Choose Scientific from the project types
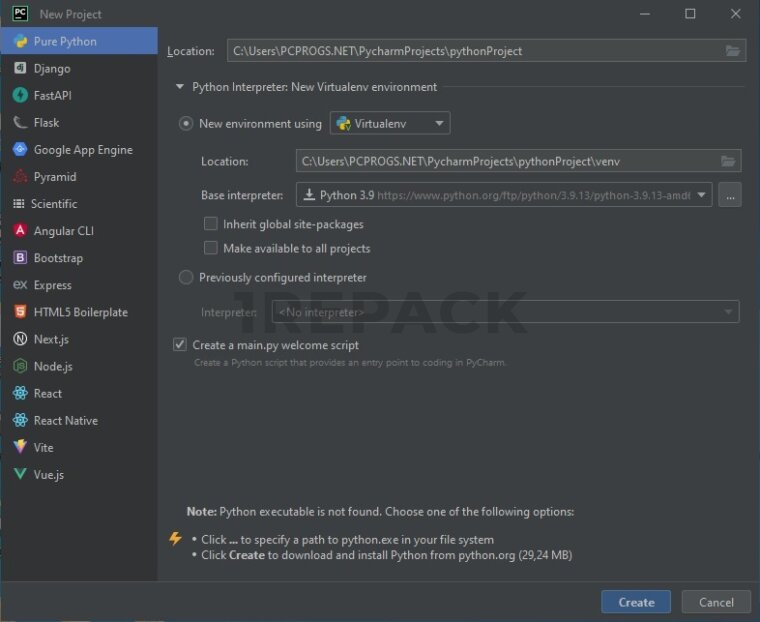The image size is (760, 622). pos(53,204)
